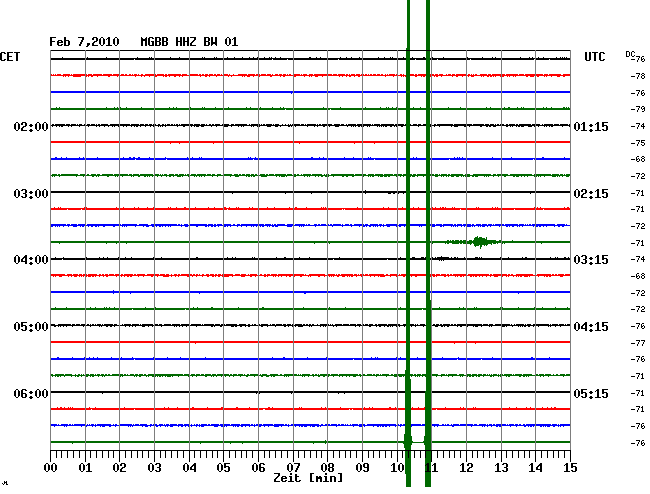Pick the "14" minute tick label
The height and width of the screenshot is (494, 650).
[x=536, y=467]
